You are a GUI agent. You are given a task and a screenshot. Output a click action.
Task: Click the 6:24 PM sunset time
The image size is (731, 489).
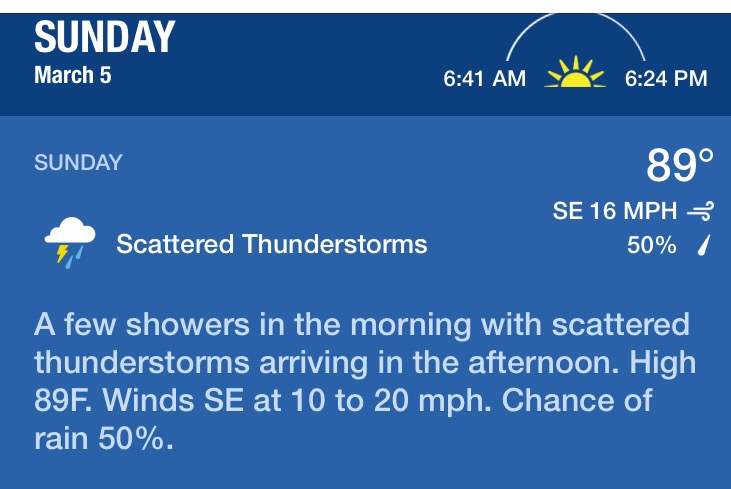coord(666,79)
